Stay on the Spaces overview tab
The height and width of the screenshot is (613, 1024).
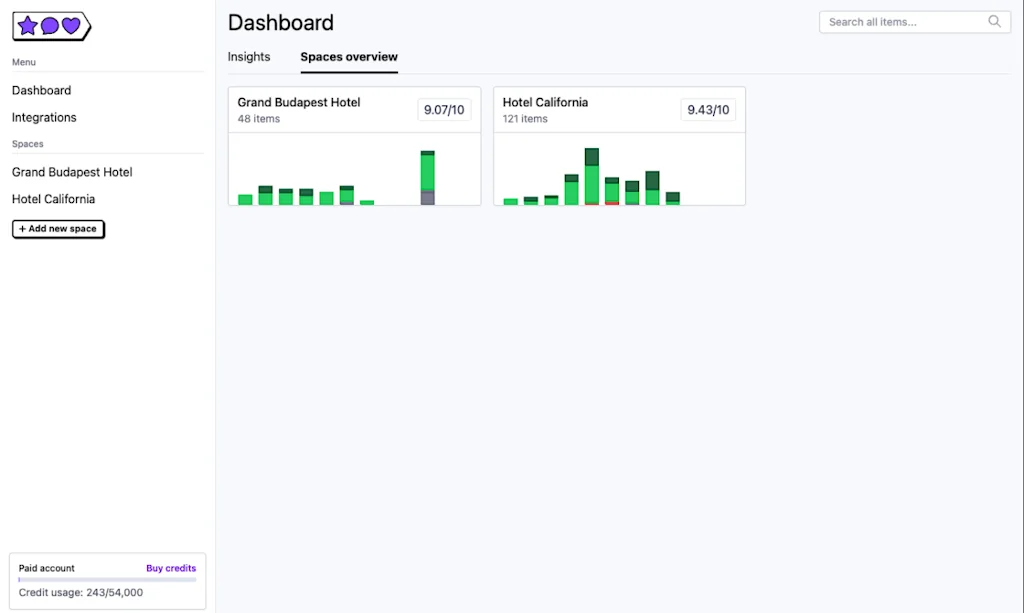click(x=348, y=57)
